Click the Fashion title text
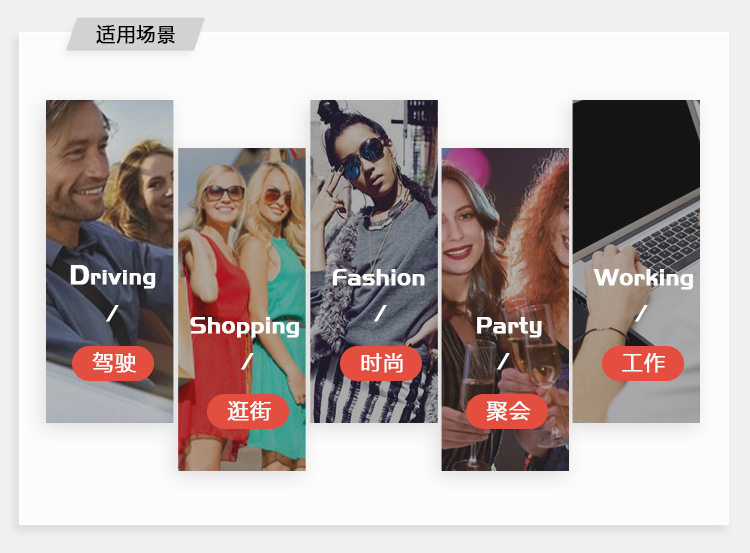Screen dimensions: 750x553 [378, 278]
